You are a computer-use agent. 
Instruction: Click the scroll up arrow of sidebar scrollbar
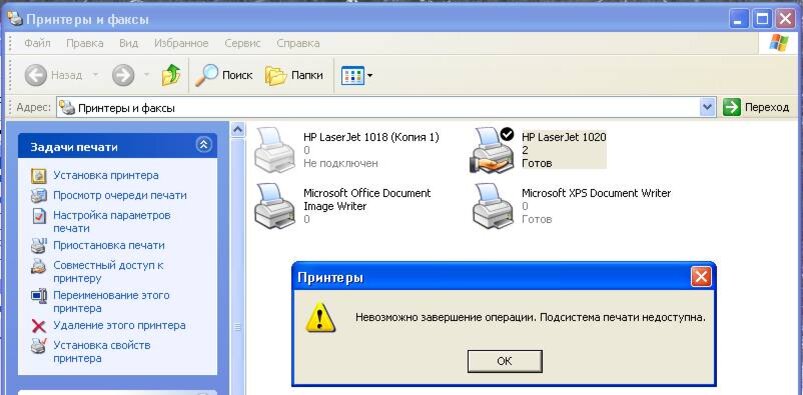click(x=238, y=129)
